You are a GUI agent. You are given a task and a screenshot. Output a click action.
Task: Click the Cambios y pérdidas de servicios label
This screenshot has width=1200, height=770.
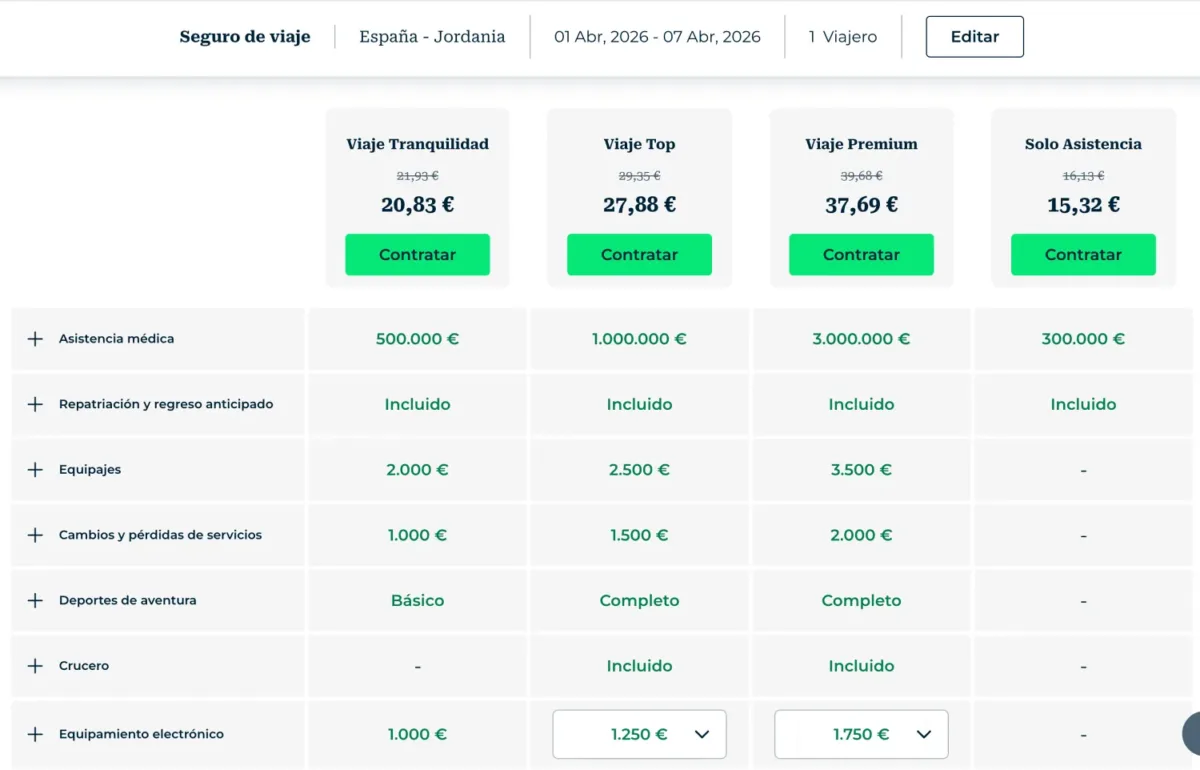161,535
